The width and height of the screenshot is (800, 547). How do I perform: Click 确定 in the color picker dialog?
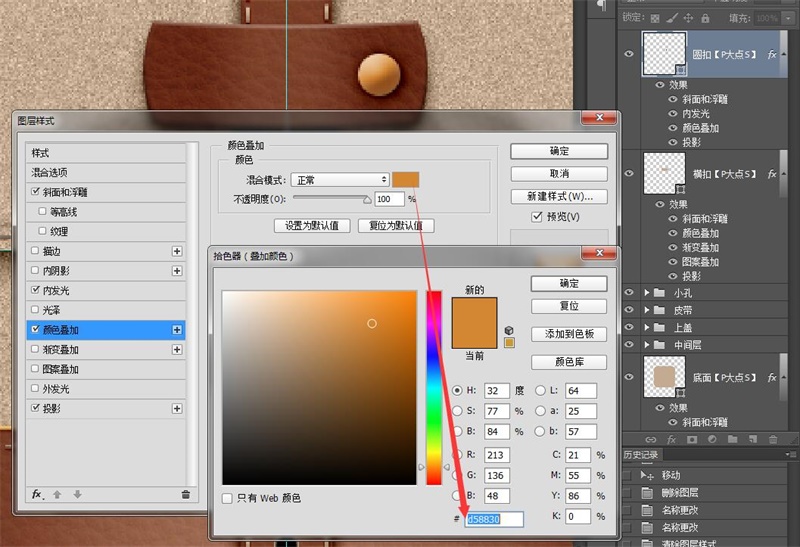(x=569, y=284)
